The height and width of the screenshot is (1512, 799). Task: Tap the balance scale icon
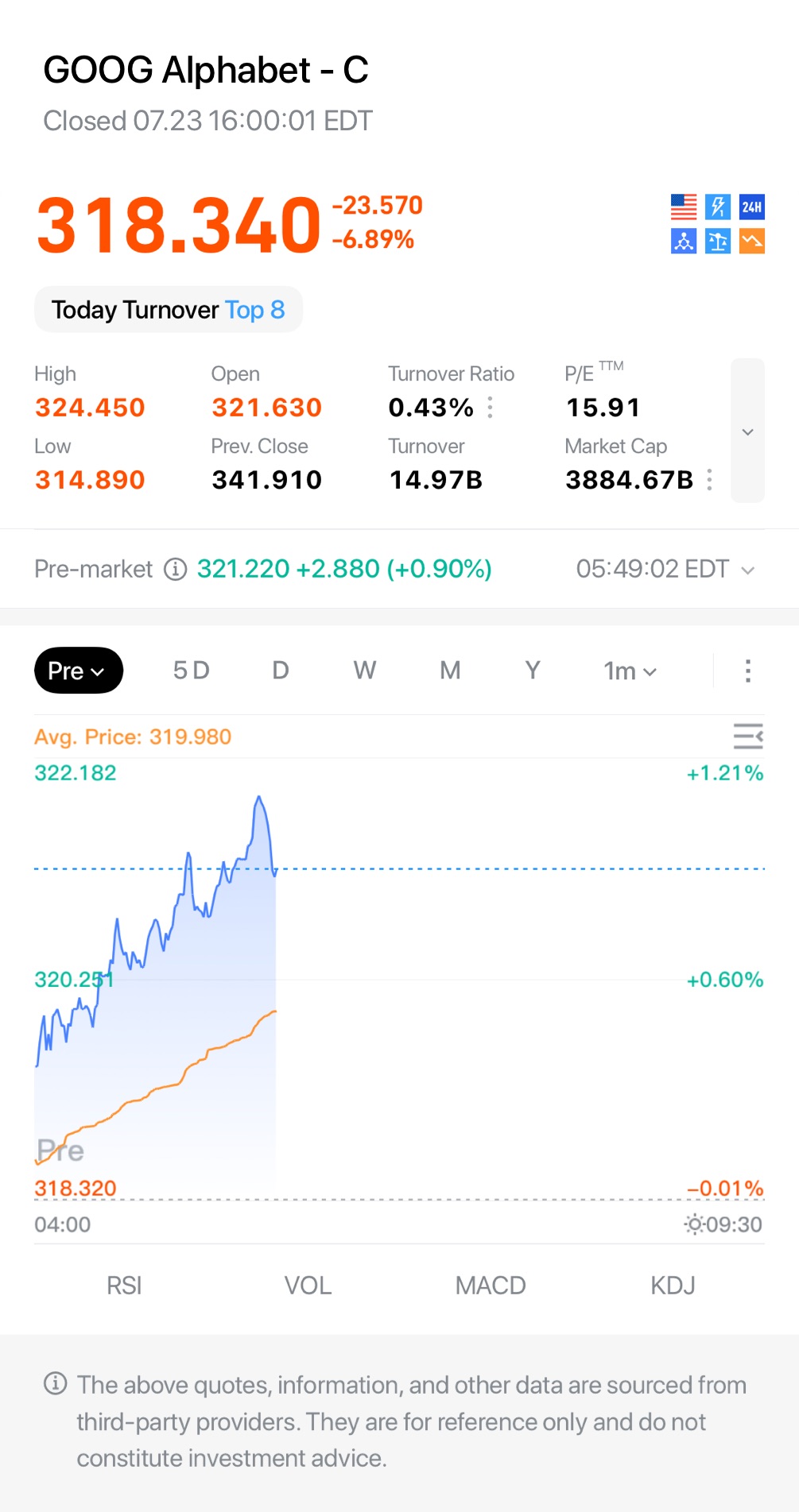coord(718,241)
